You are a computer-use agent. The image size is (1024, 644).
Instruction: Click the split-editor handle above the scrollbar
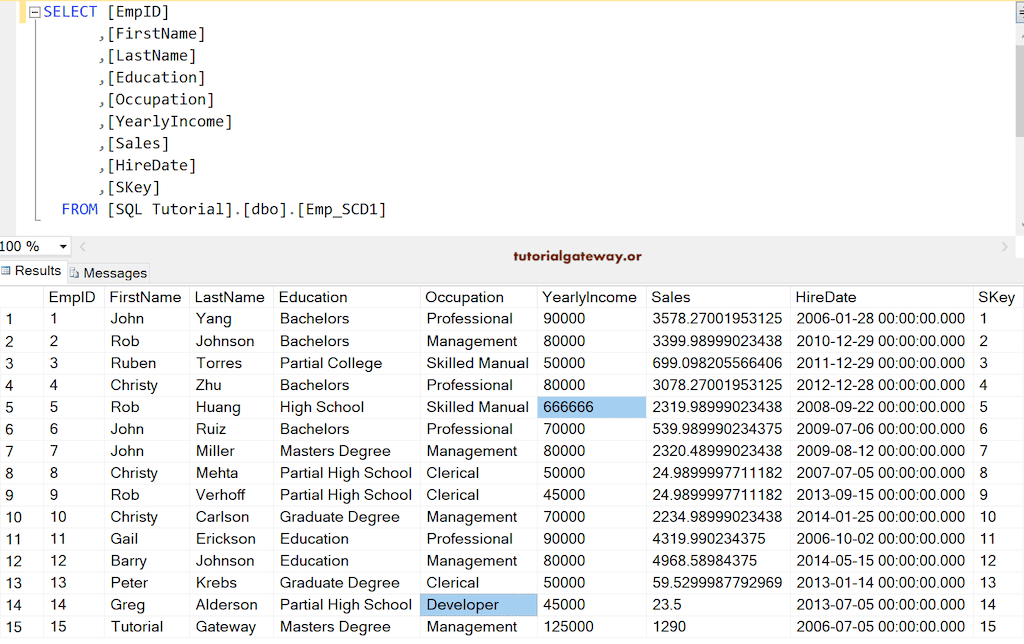[1019, 14]
